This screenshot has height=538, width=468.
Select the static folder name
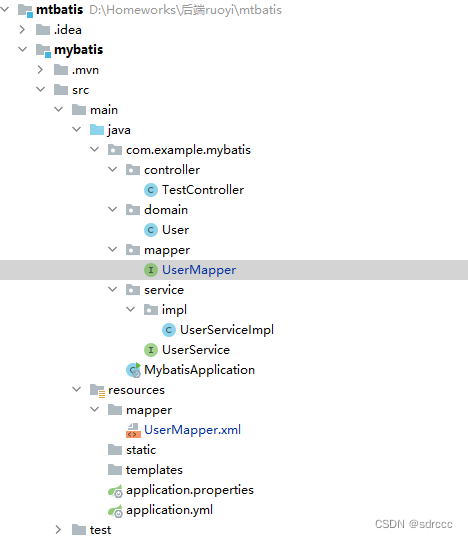141,450
